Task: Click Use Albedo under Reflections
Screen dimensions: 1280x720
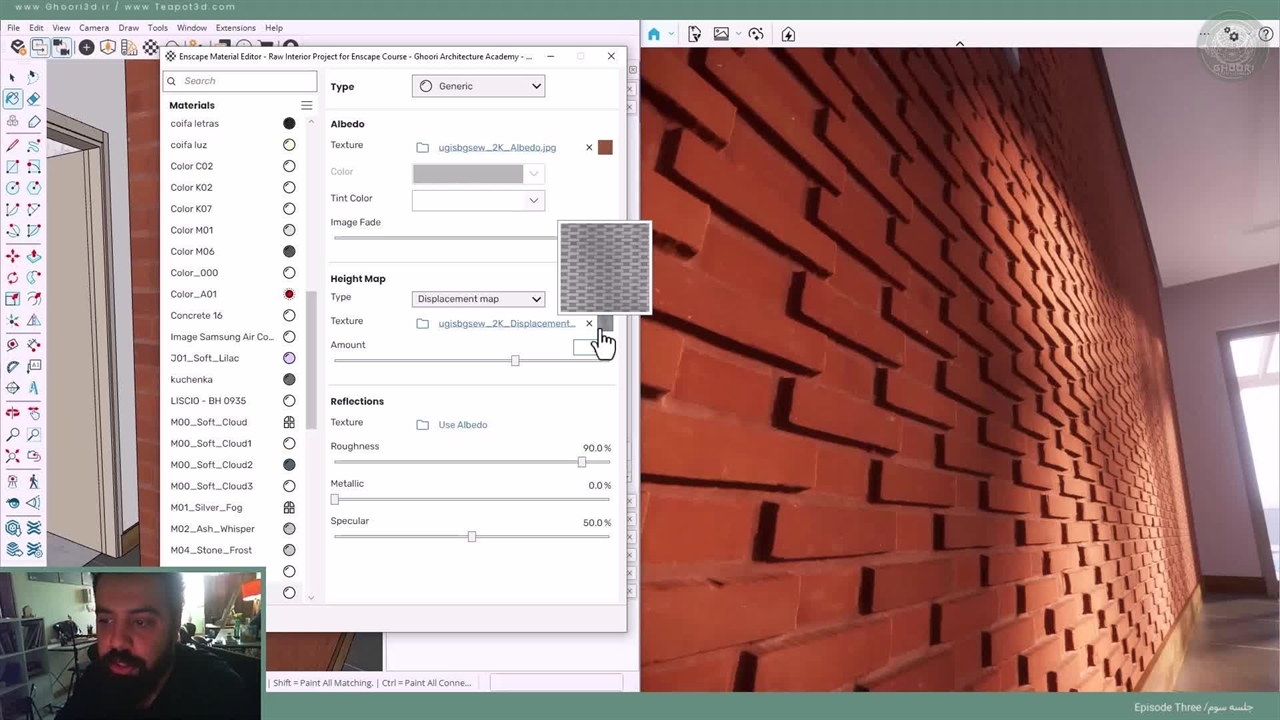Action: (462, 425)
